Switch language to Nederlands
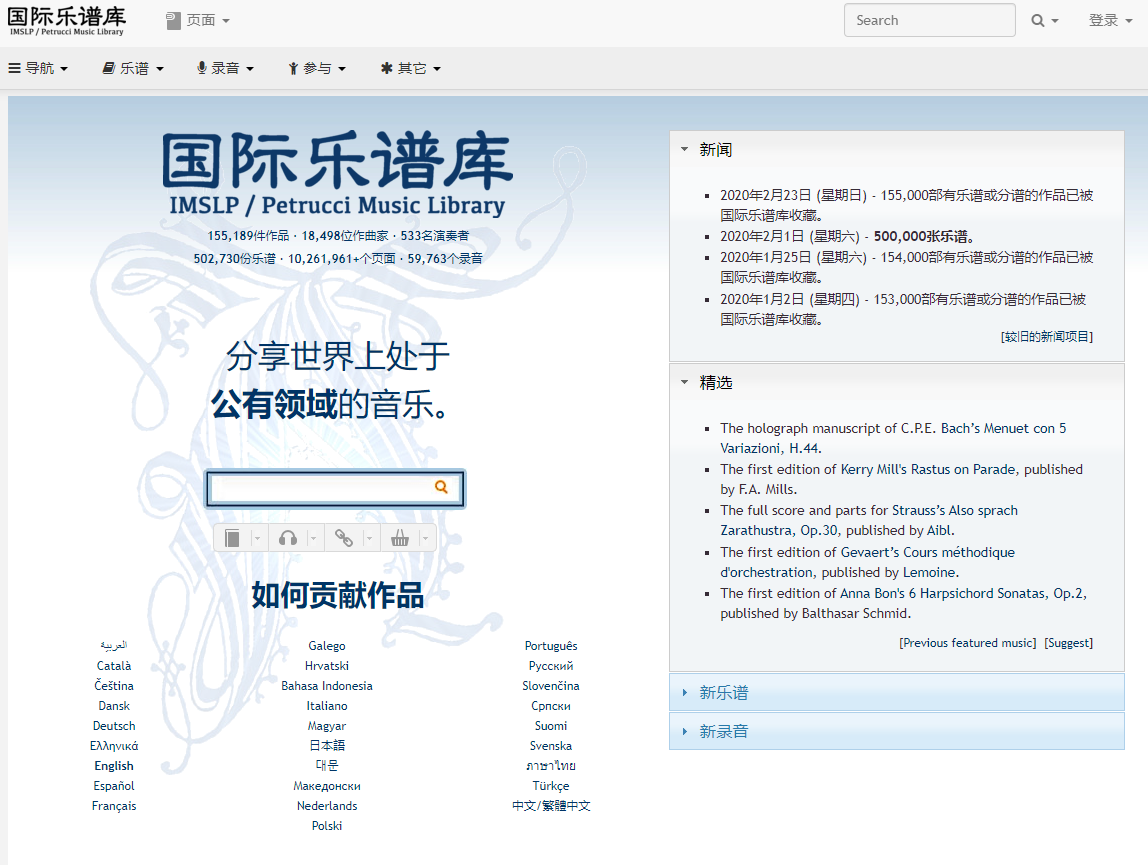The image size is (1148, 865). [327, 806]
